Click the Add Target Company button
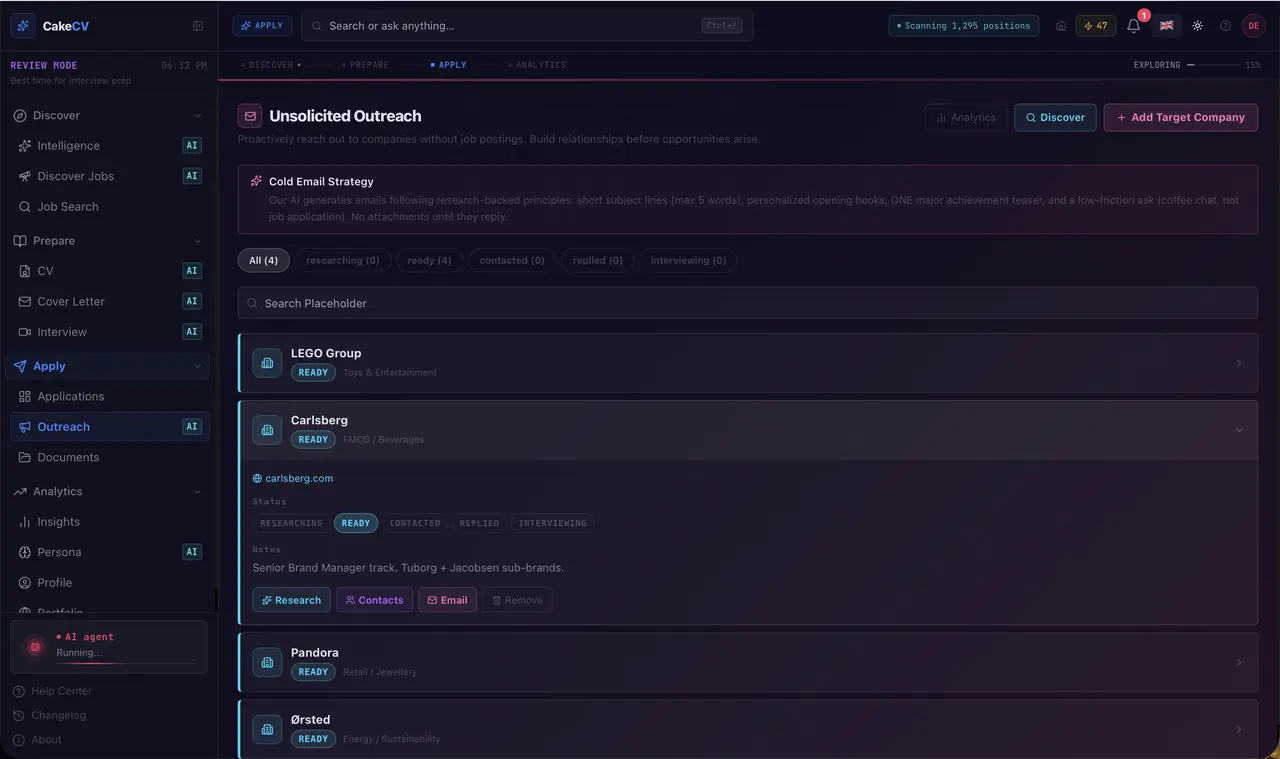 click(x=1181, y=117)
